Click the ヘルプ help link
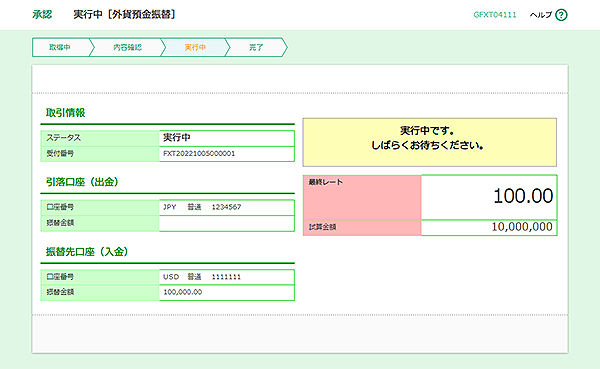This screenshot has width=600, height=369. 541,15
